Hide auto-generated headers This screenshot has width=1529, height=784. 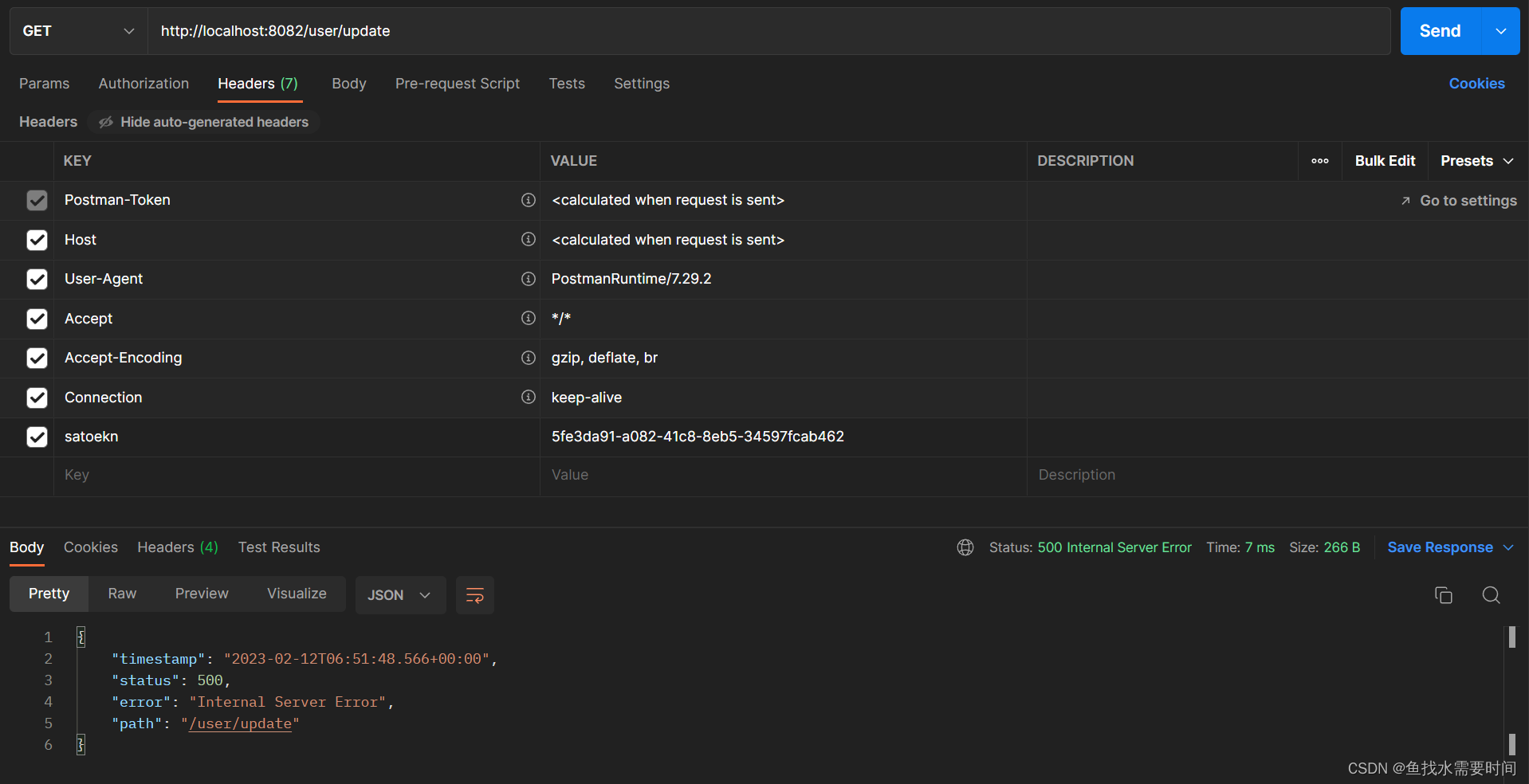point(204,122)
